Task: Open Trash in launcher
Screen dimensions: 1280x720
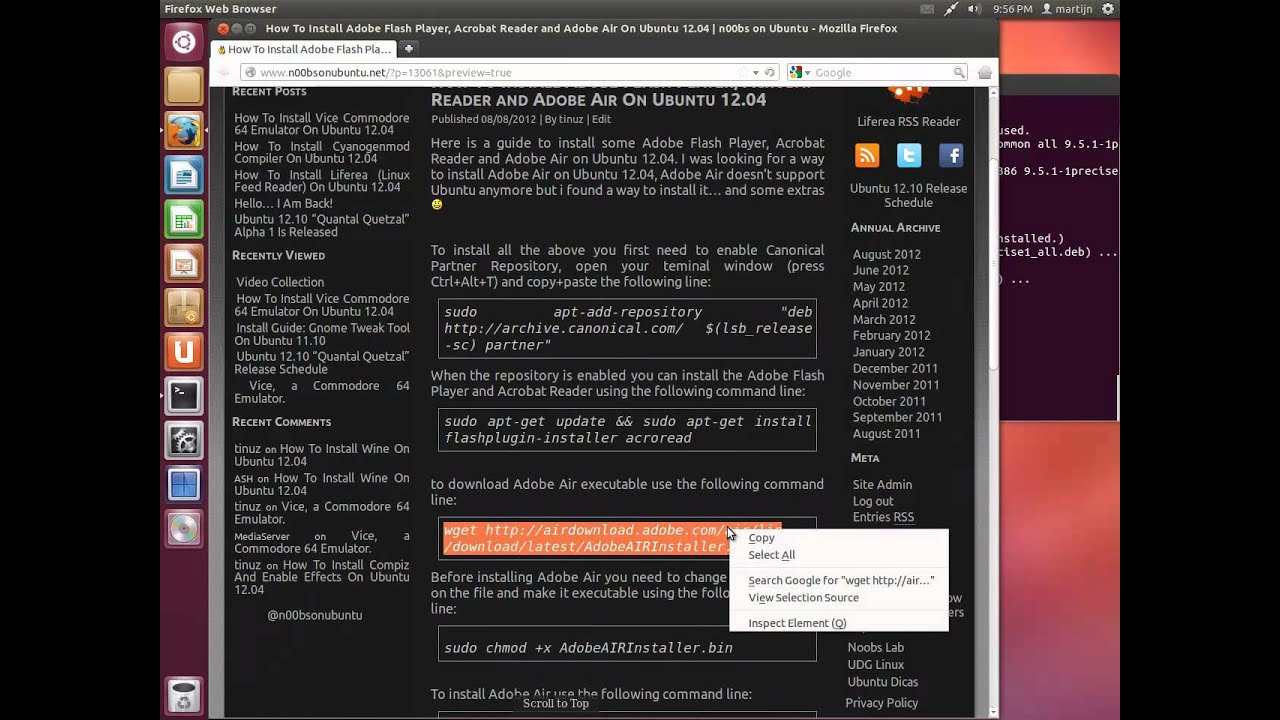Action: (x=184, y=695)
